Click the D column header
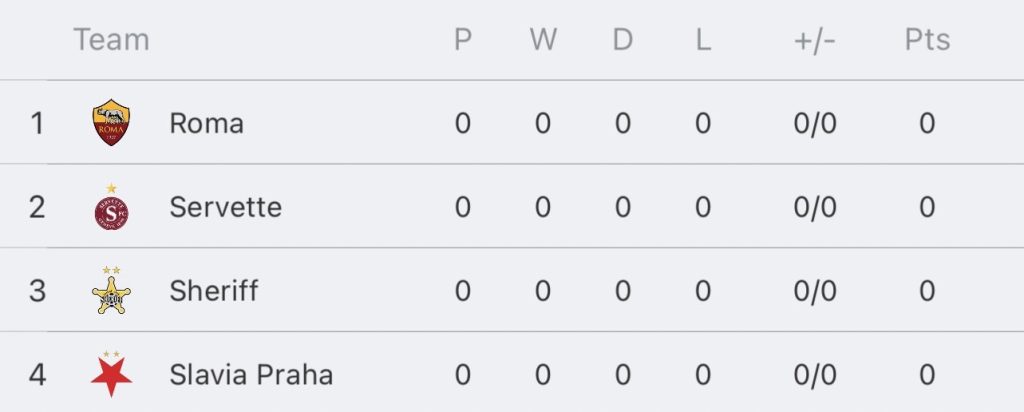Screen dimensions: 1024x412 (x=622, y=40)
